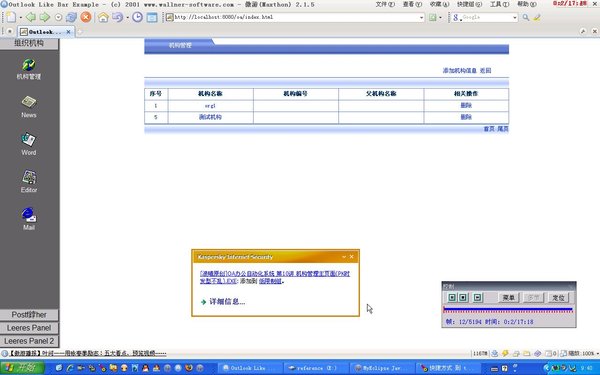Click the yellow highlighter icon
The width and height of the screenshot is (600, 375).
click(x=537, y=17)
